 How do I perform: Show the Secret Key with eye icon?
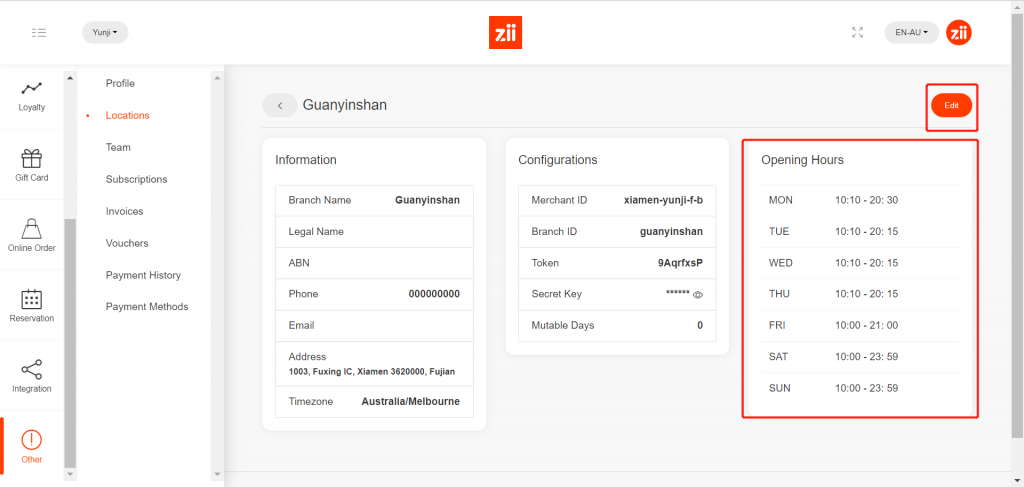[698, 295]
